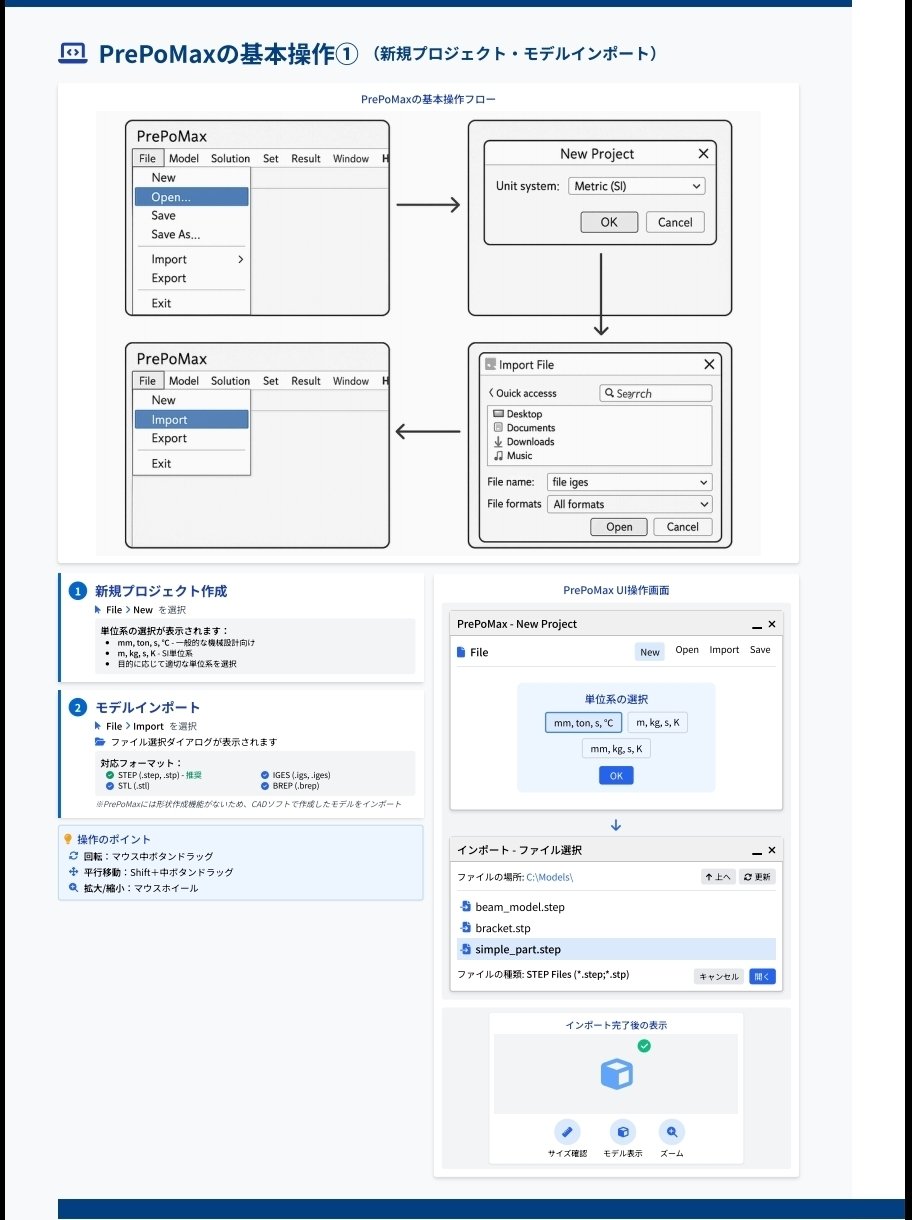Select the mm, ton, s, °C unit option
This screenshot has height=1220, width=912.
click(x=585, y=722)
